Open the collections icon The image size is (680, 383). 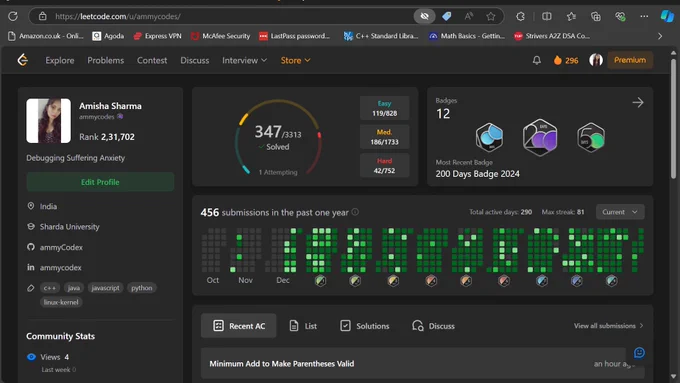pyautogui.click(x=595, y=16)
